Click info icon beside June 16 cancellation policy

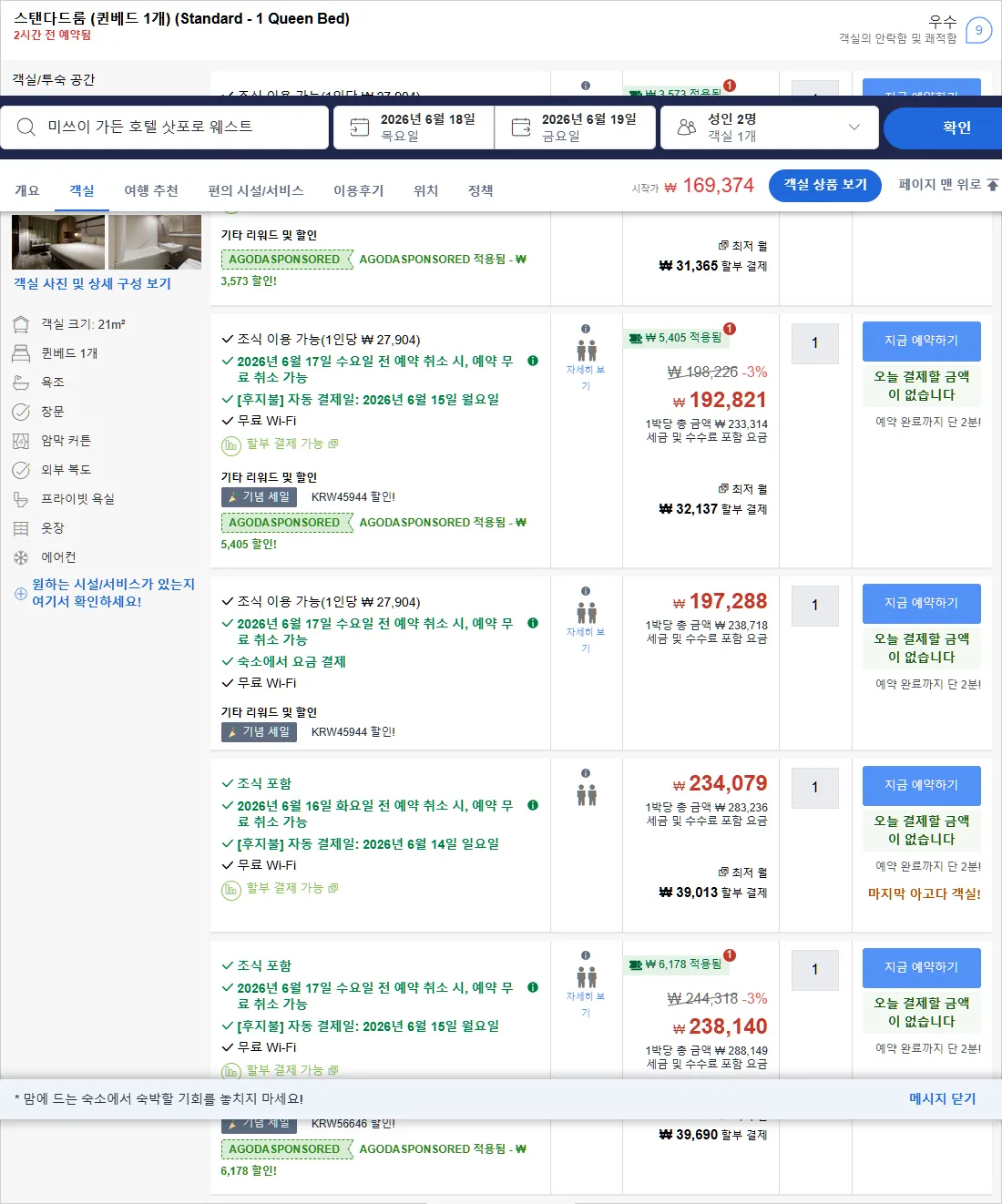[x=533, y=805]
